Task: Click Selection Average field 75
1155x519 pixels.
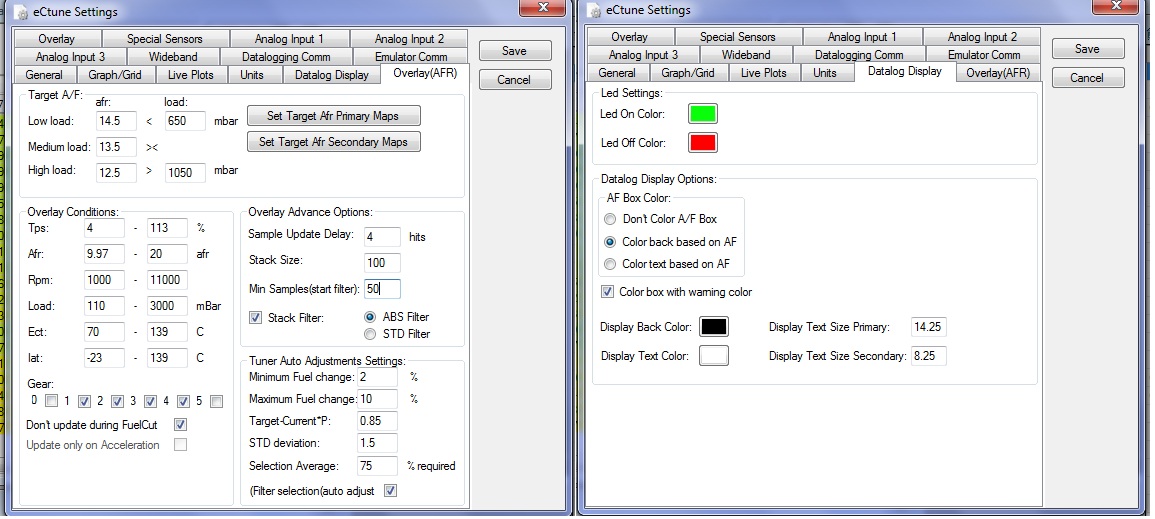Action: (377, 465)
